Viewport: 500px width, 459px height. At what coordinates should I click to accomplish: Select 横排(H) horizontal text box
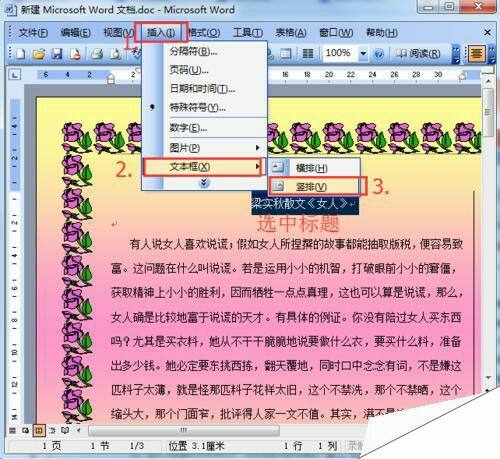tap(314, 168)
